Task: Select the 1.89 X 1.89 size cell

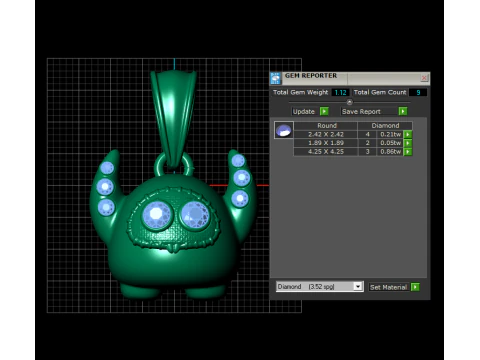Action: 326,143
